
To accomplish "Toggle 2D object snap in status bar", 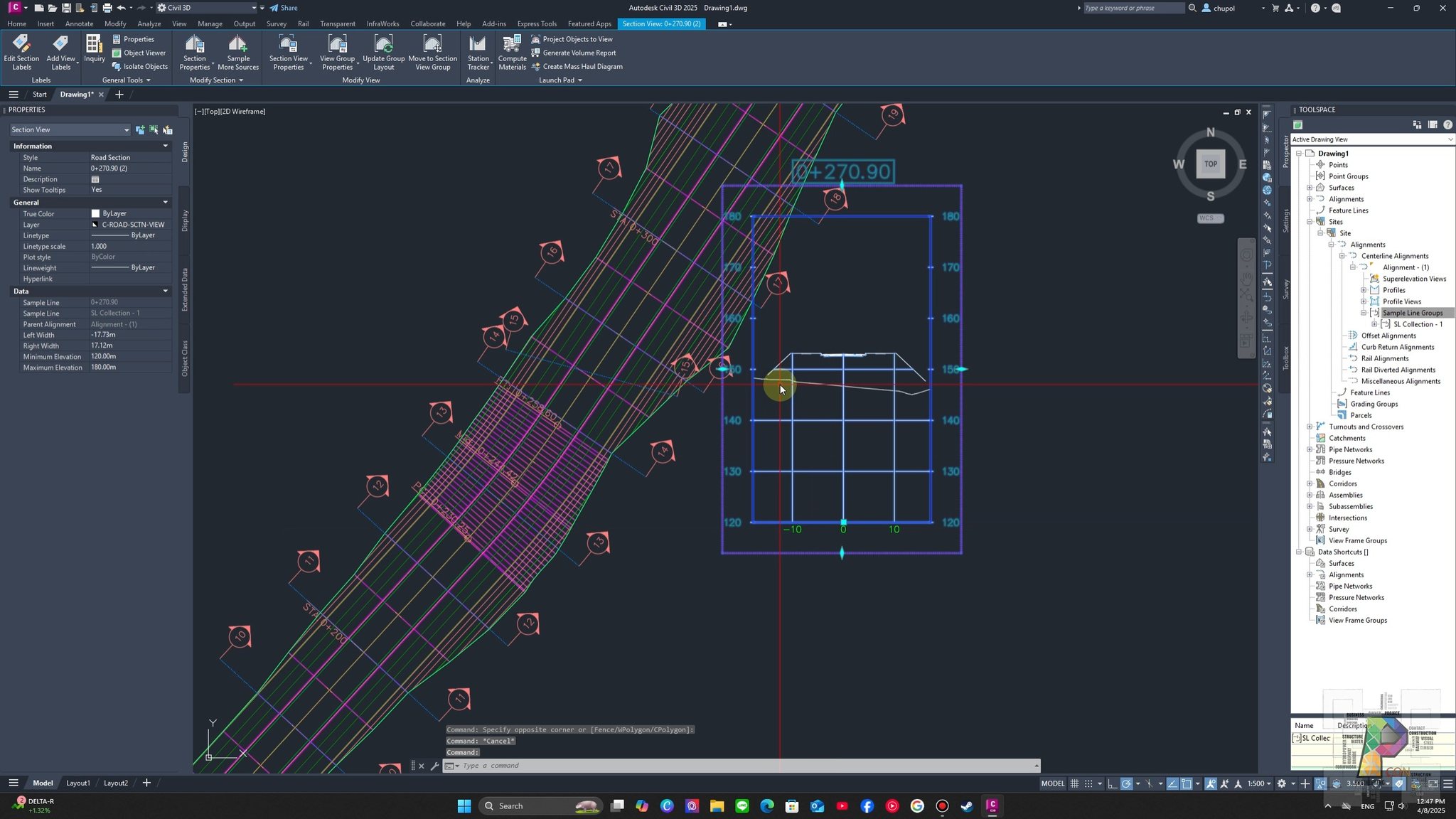I will [1187, 783].
